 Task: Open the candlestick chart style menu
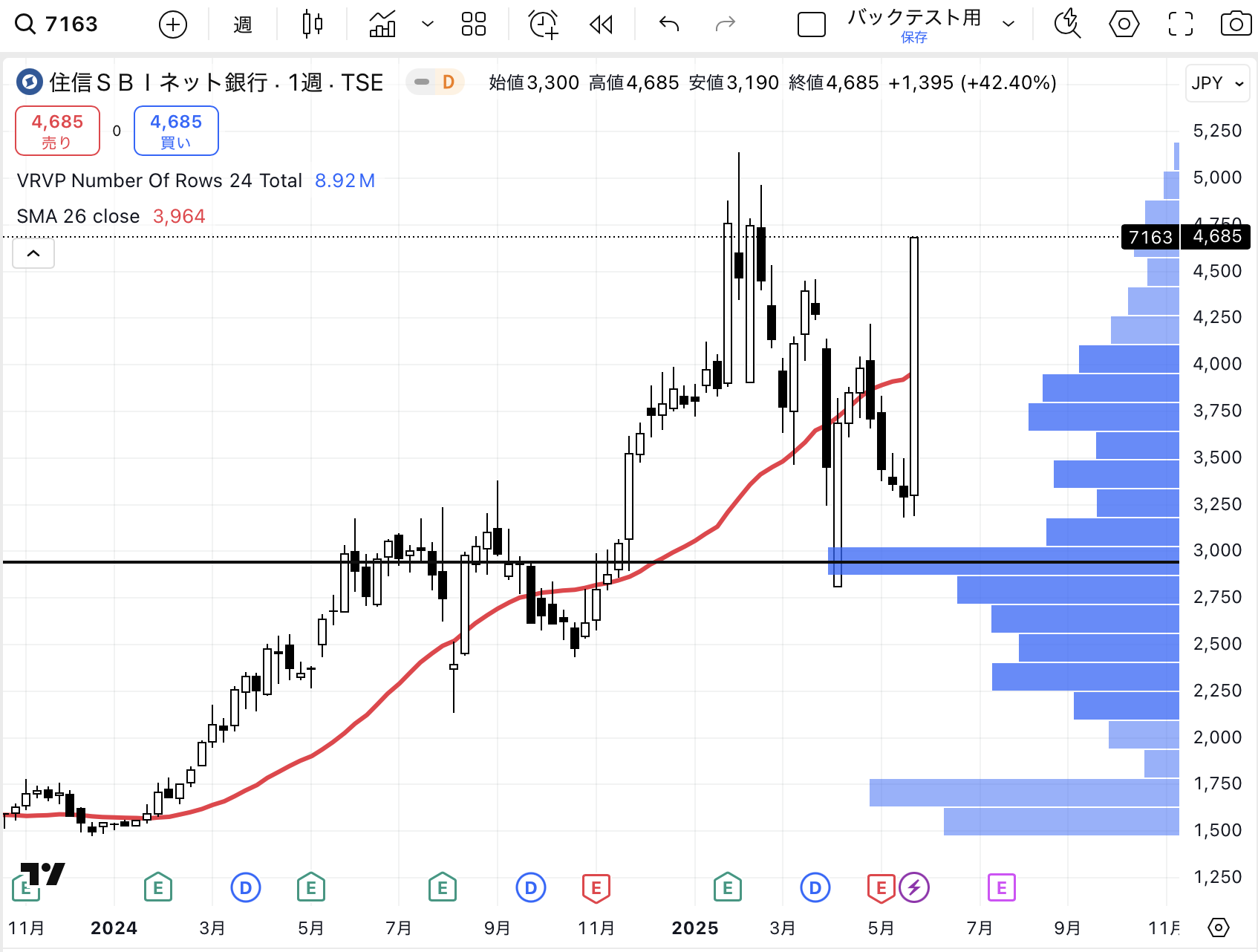pos(313,25)
